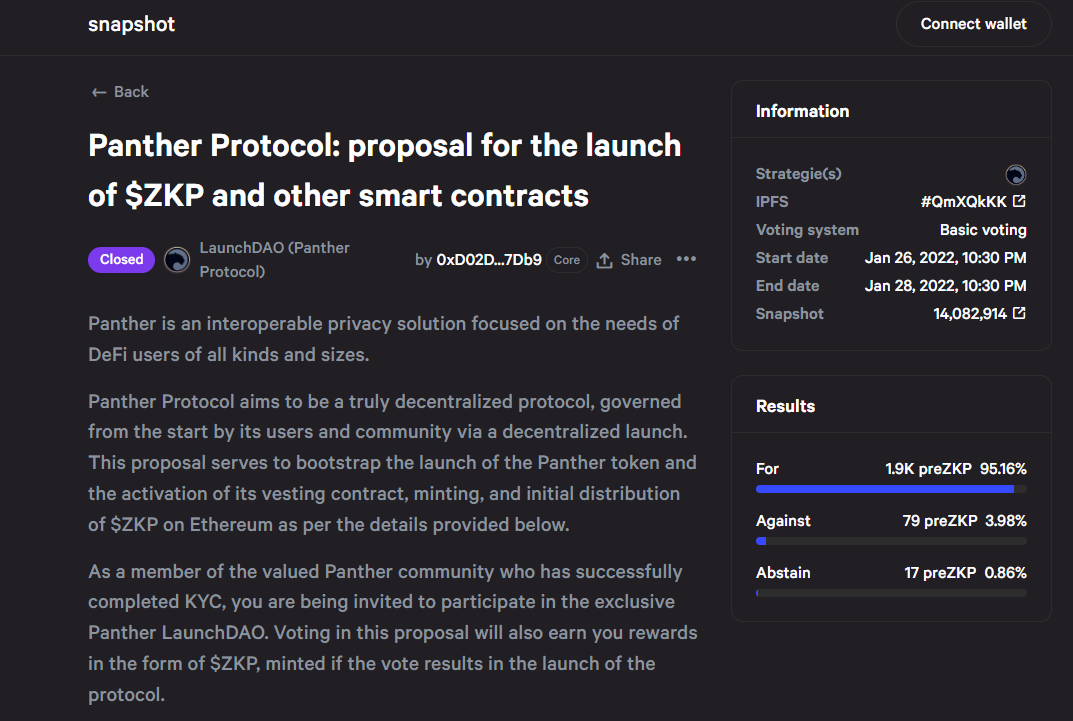The height and width of the screenshot is (721, 1073).
Task: Click the Against result progress bar
Action: [x=891, y=541]
